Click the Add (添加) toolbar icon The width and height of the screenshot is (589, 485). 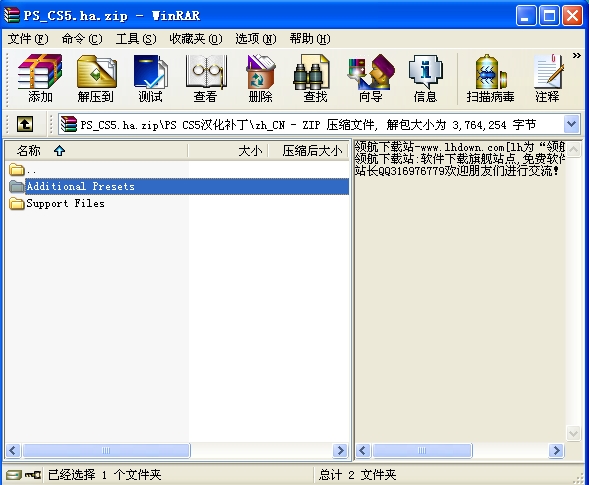click(x=40, y=79)
